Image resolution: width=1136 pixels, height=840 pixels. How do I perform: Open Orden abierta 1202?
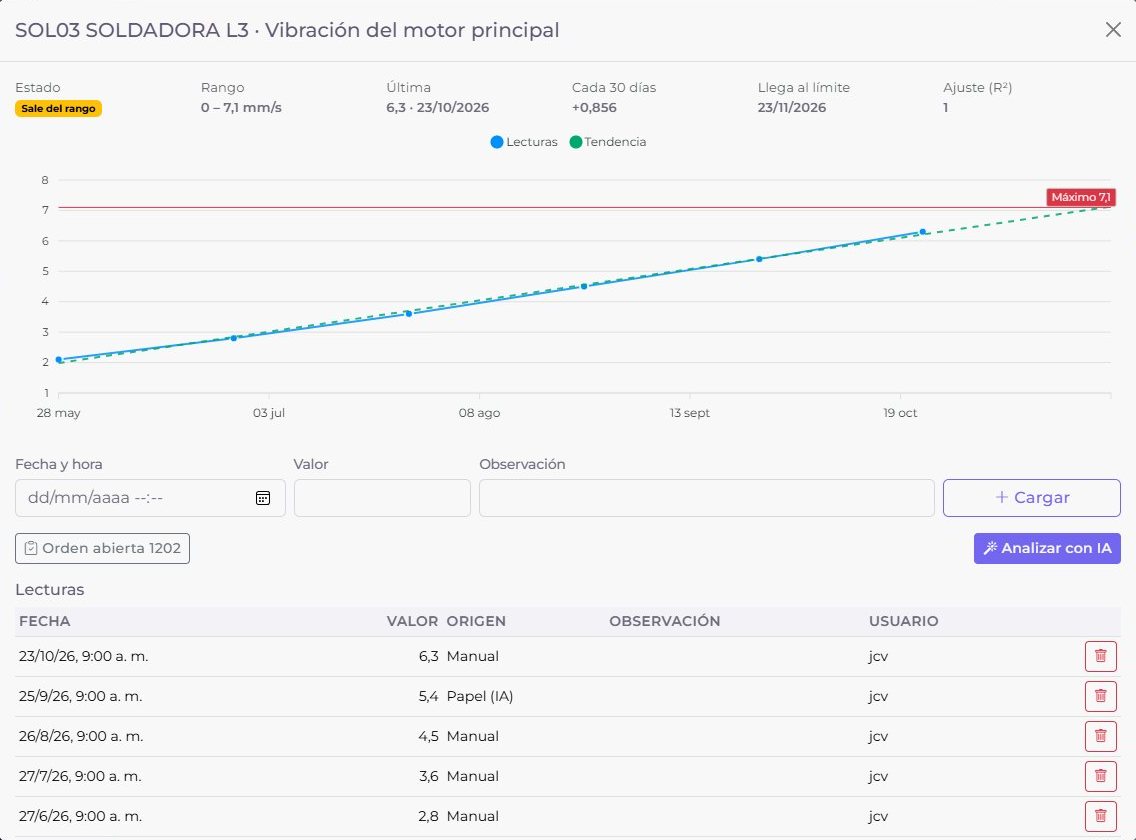[102, 549]
